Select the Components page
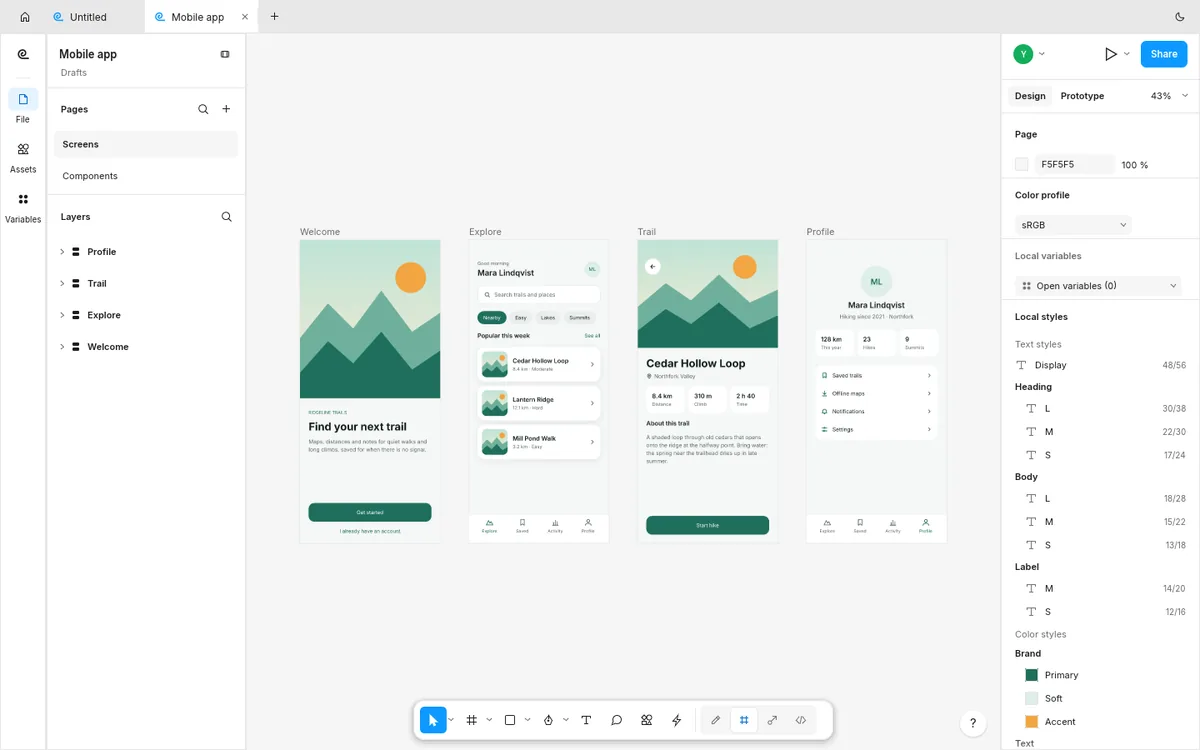The height and width of the screenshot is (750, 1200). pos(146,176)
